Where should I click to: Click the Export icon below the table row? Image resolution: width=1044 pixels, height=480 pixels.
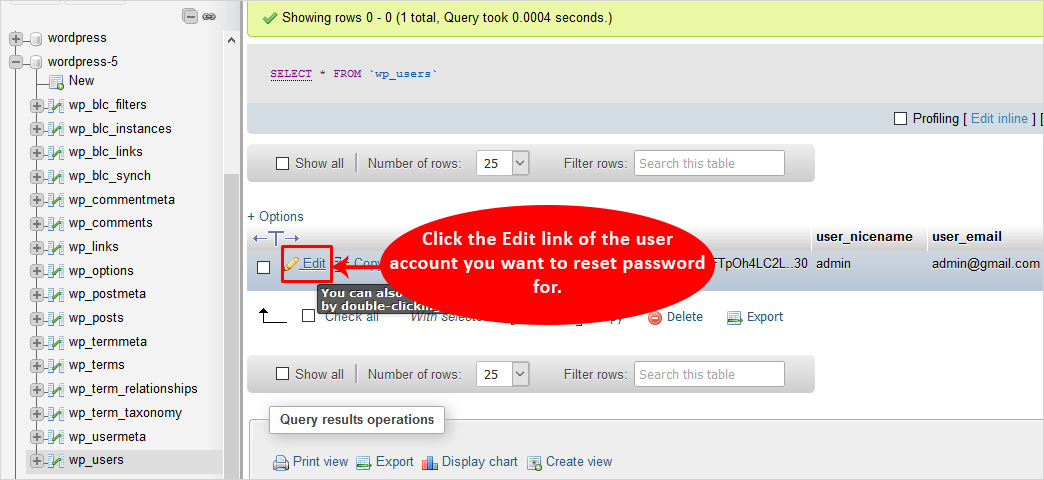point(735,318)
